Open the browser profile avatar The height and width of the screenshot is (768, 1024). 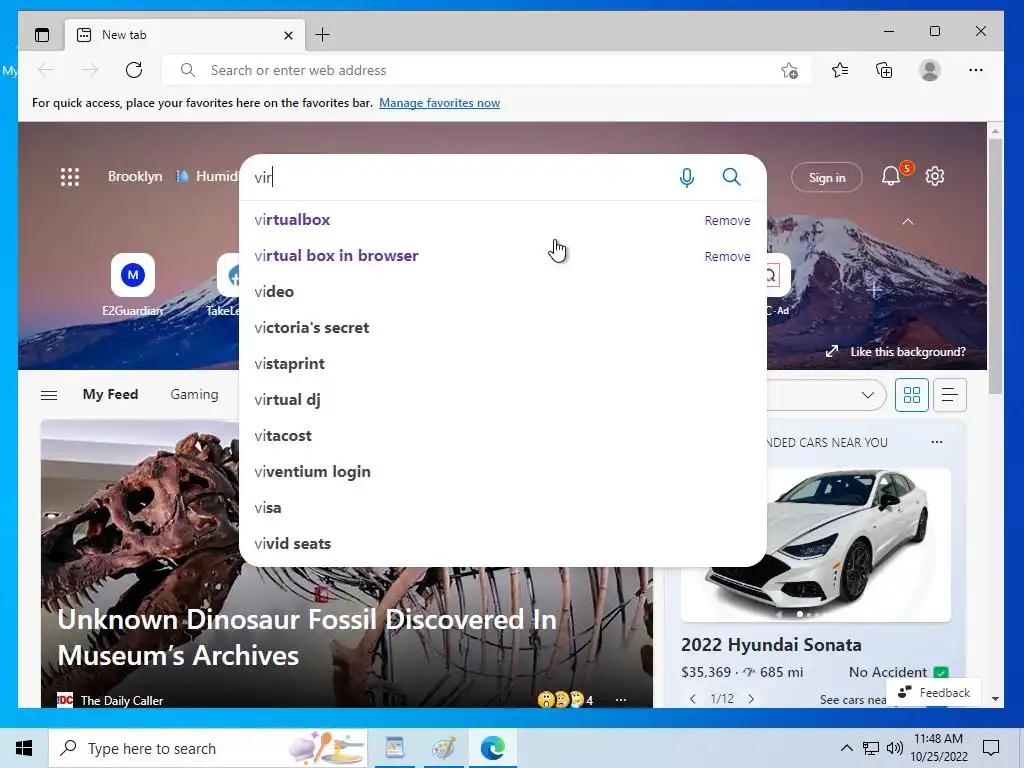929,70
